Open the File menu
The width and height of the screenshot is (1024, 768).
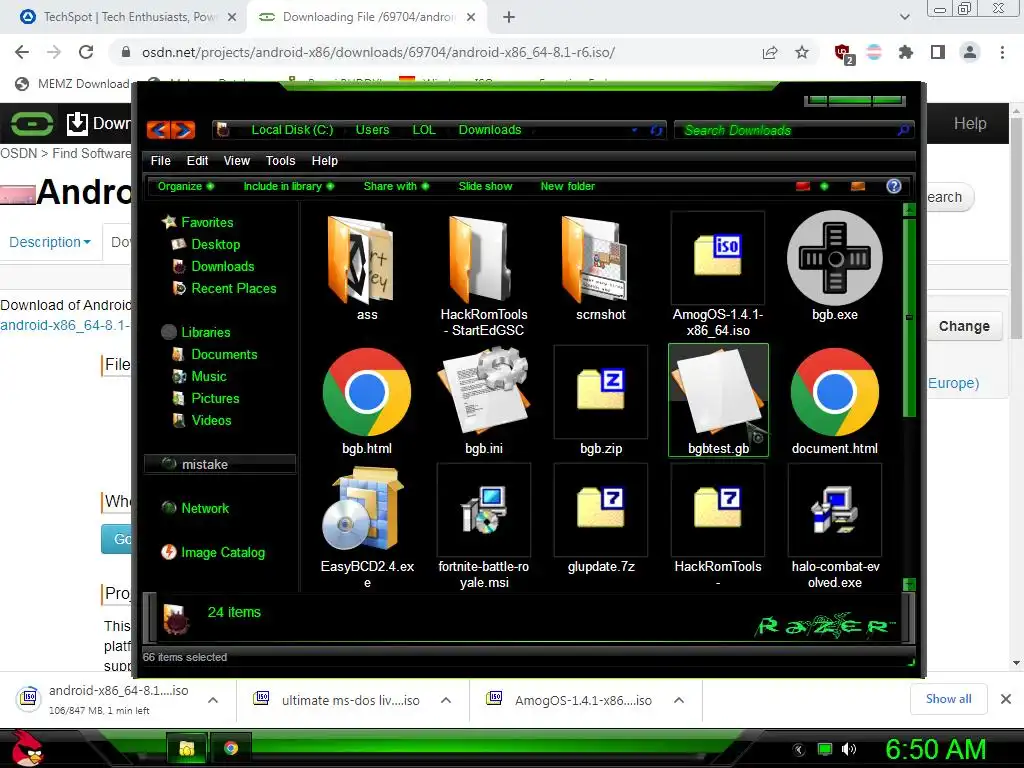[x=161, y=161]
